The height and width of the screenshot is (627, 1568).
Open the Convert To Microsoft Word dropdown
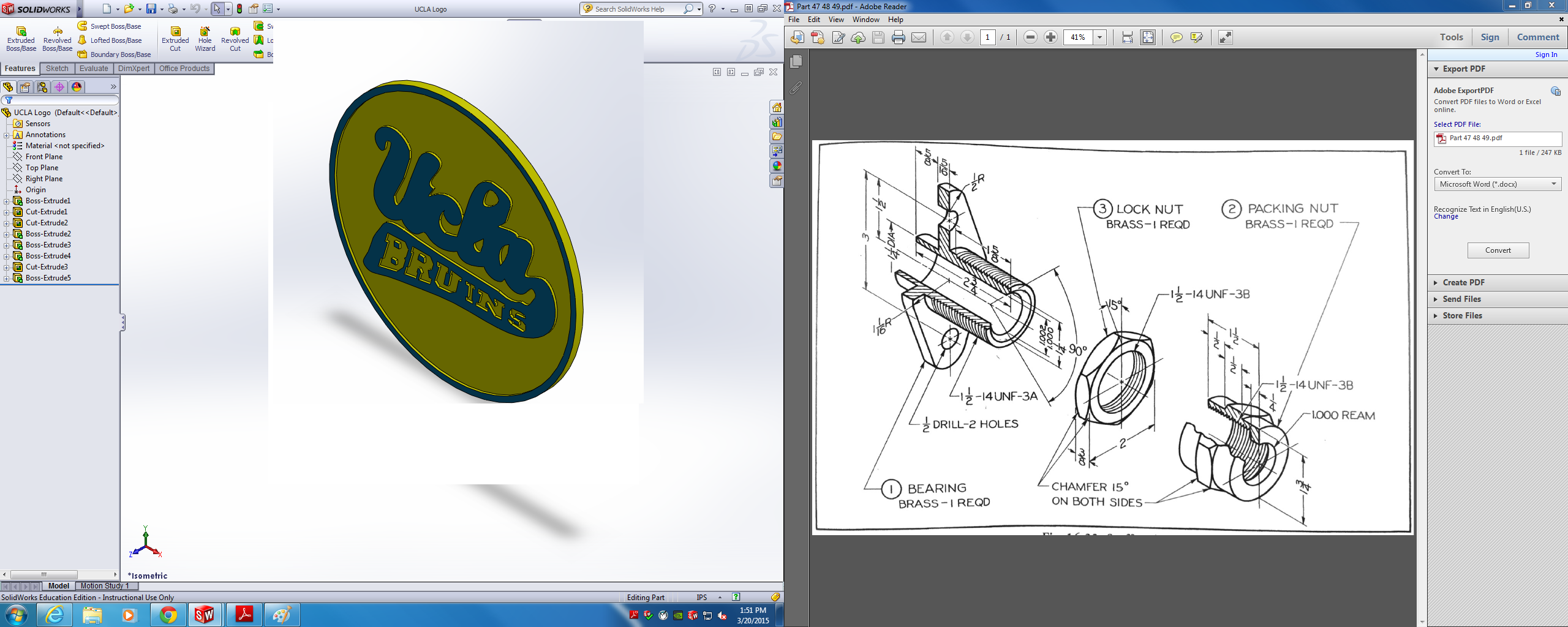pyautogui.click(x=1498, y=184)
